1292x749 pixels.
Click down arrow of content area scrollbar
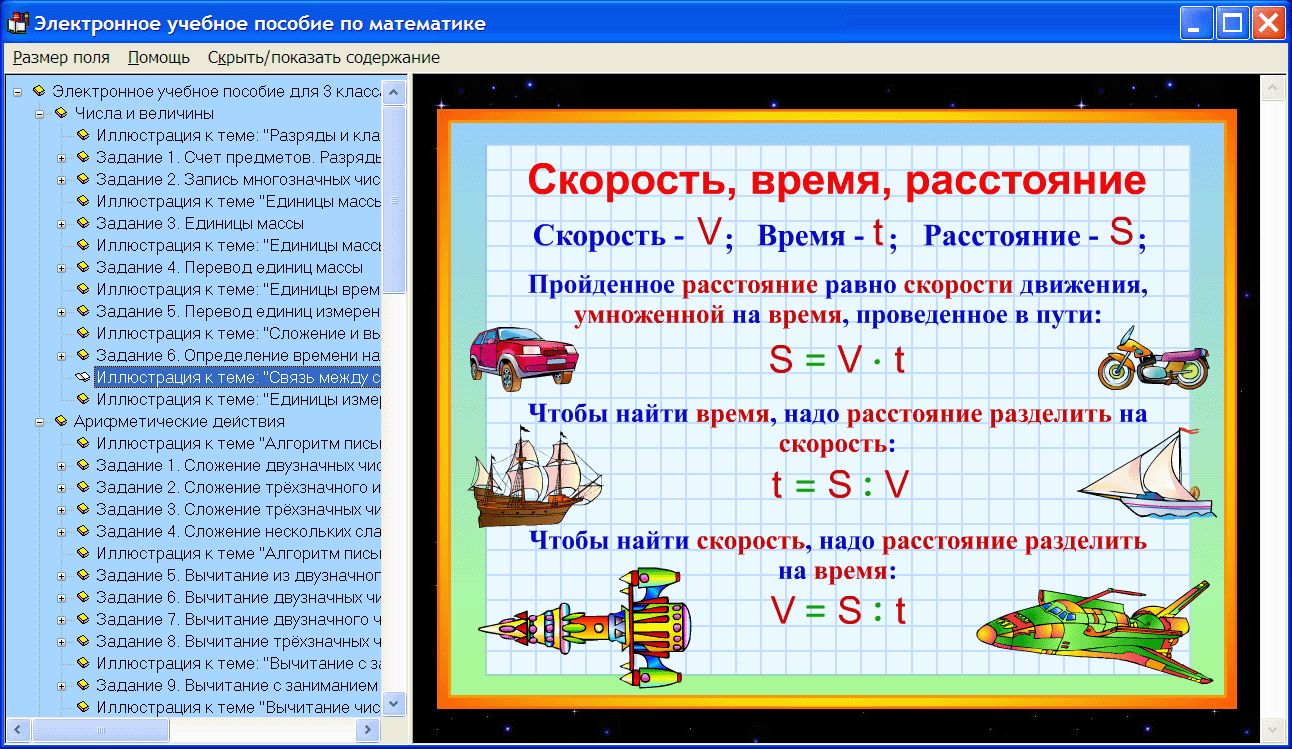click(1273, 729)
